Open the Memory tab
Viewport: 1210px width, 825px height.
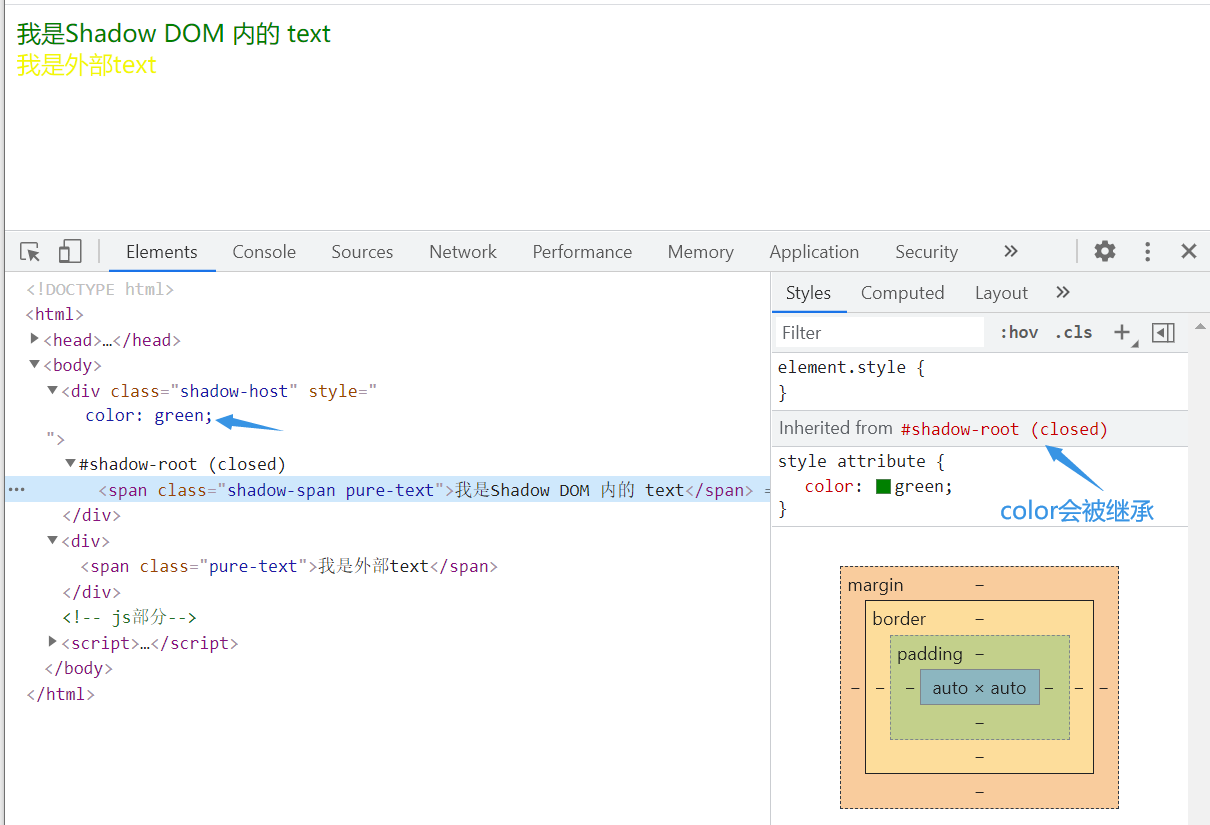click(700, 252)
